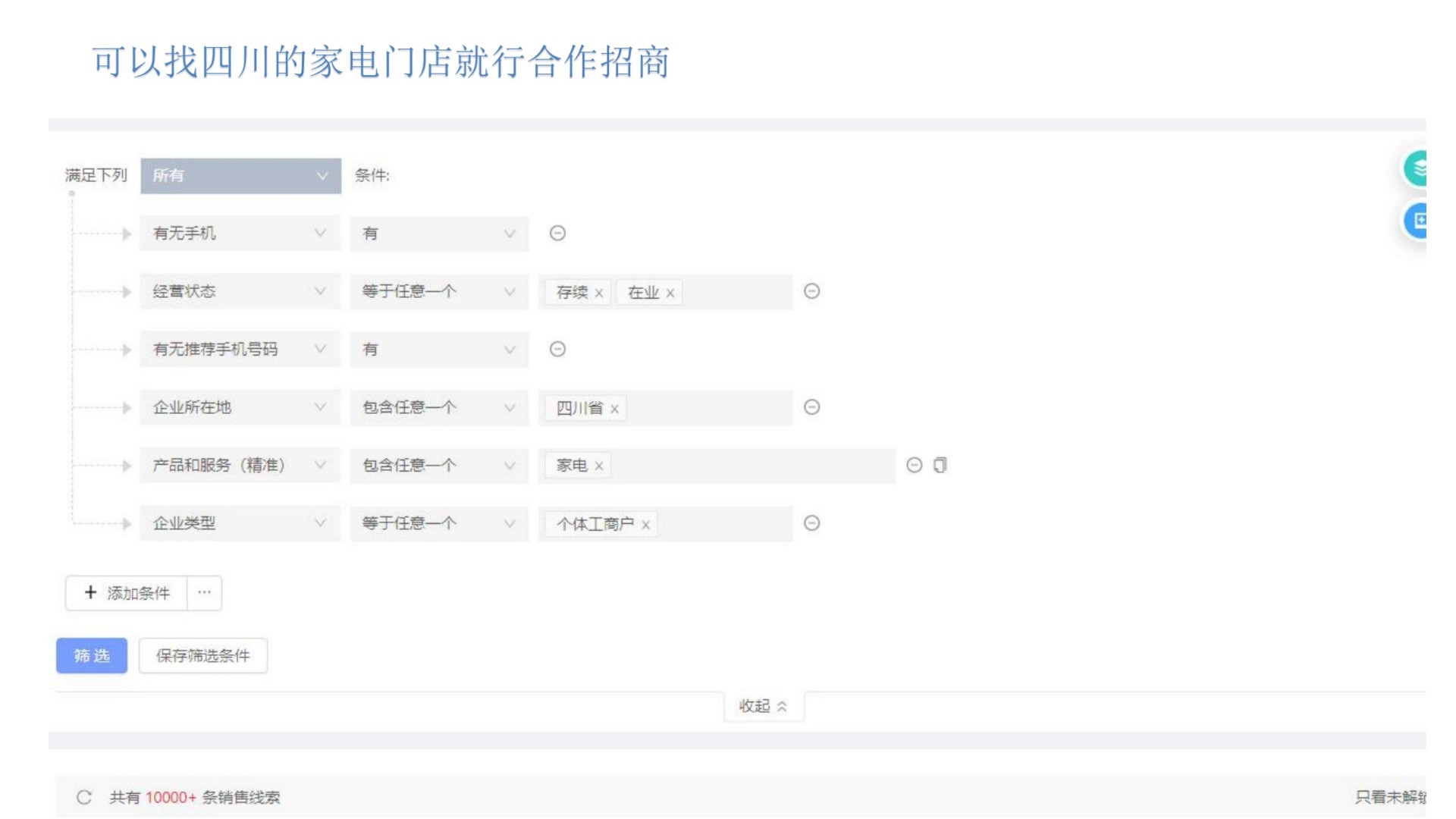Open the 企业所在地 field dropdown
The image size is (1456, 819).
pos(240,407)
